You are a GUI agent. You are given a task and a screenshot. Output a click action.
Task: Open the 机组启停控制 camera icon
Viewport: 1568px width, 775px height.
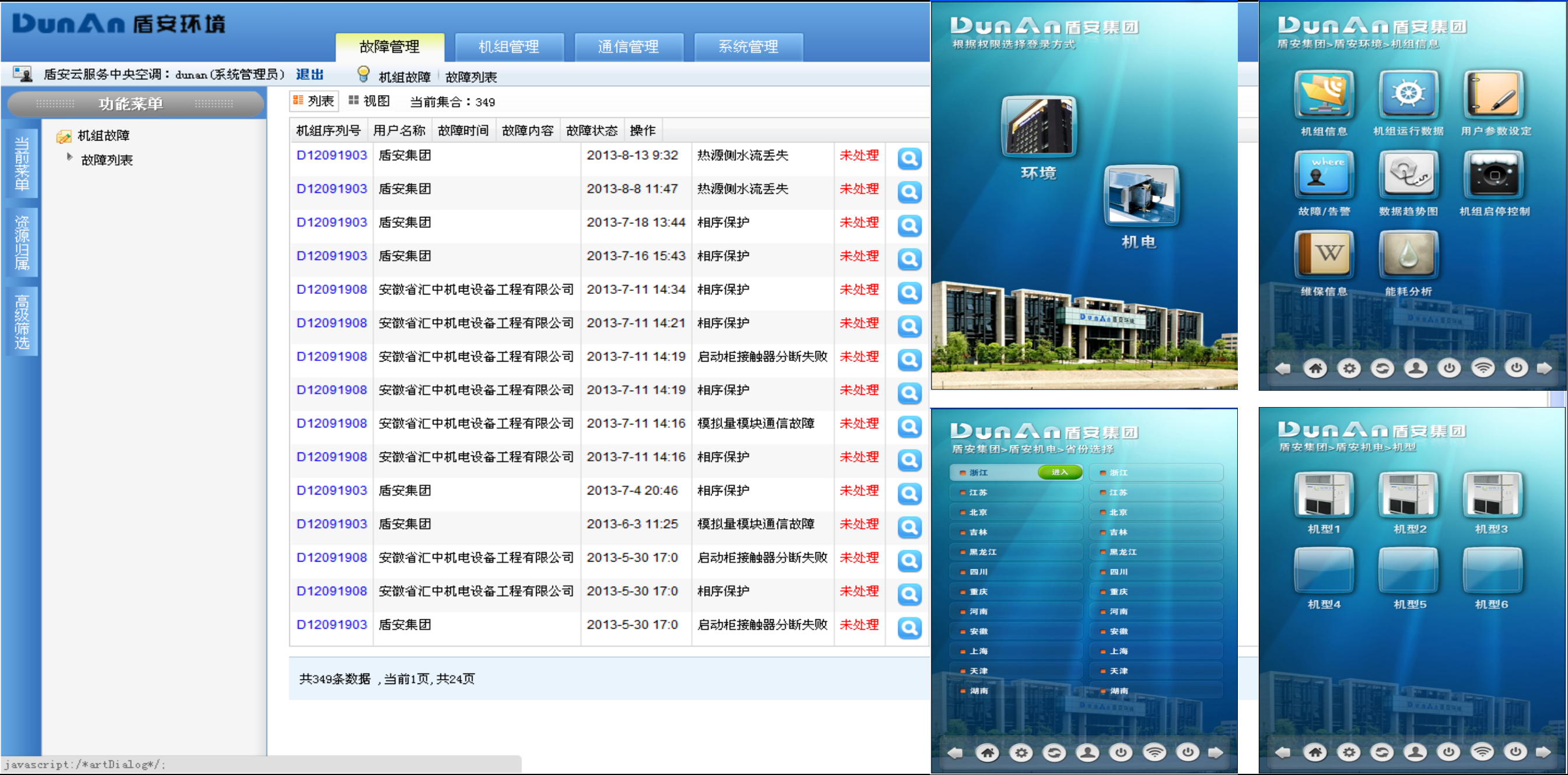[1493, 174]
